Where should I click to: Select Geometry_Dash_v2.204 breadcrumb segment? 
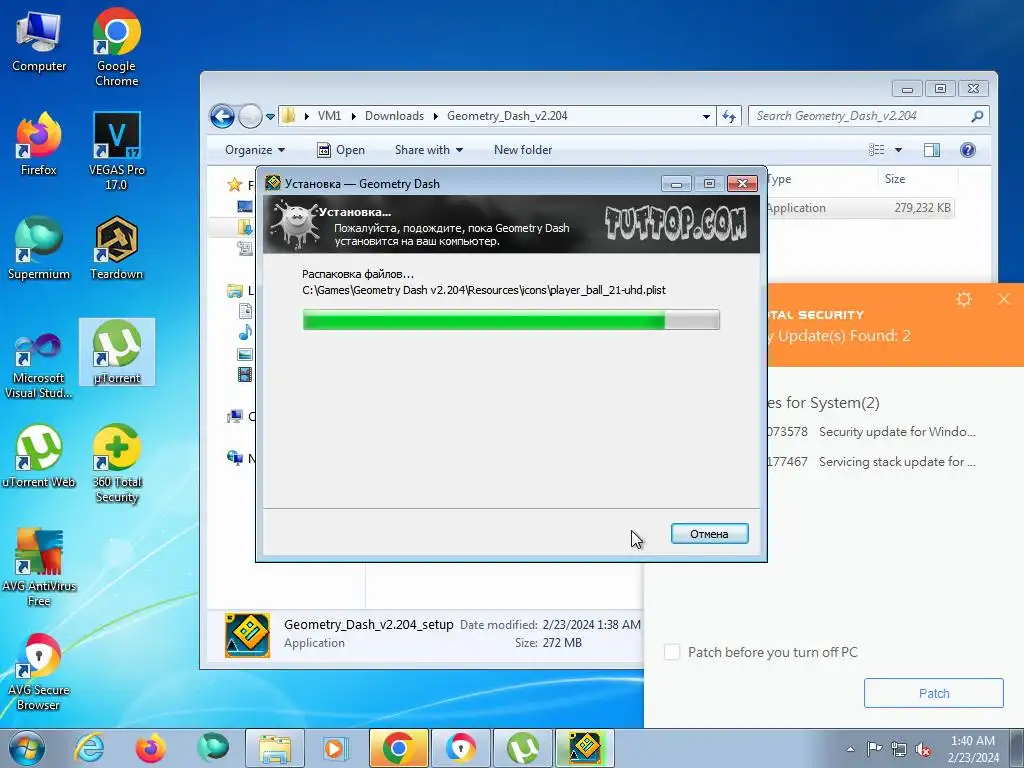(507, 116)
